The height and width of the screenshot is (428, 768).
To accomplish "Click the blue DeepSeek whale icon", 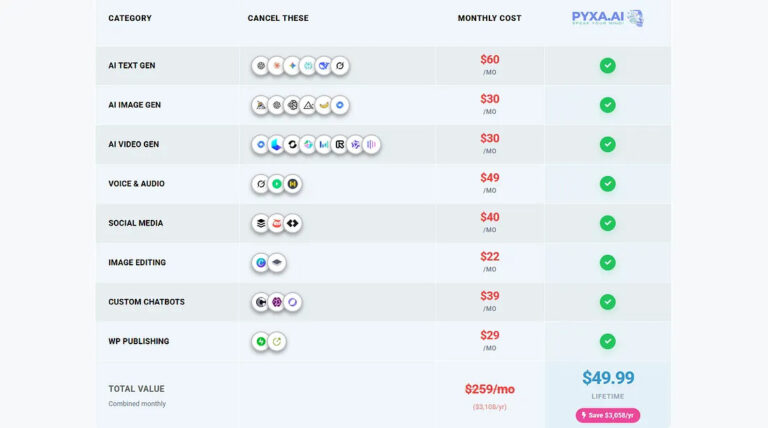I will click(324, 66).
